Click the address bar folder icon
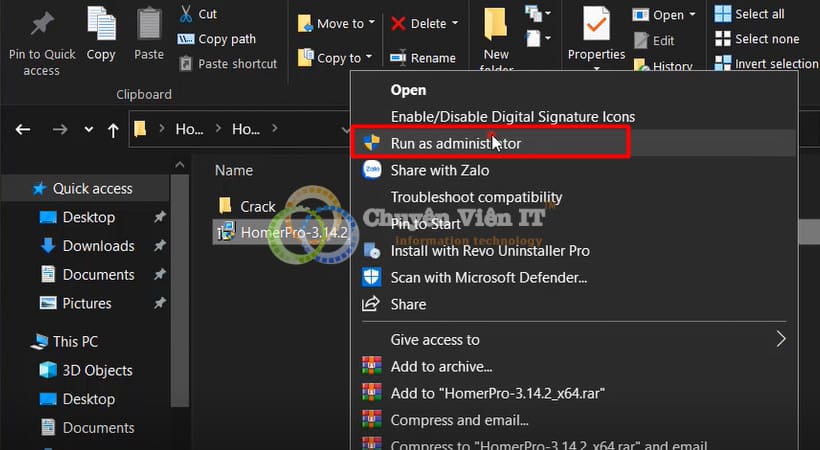 pos(140,129)
